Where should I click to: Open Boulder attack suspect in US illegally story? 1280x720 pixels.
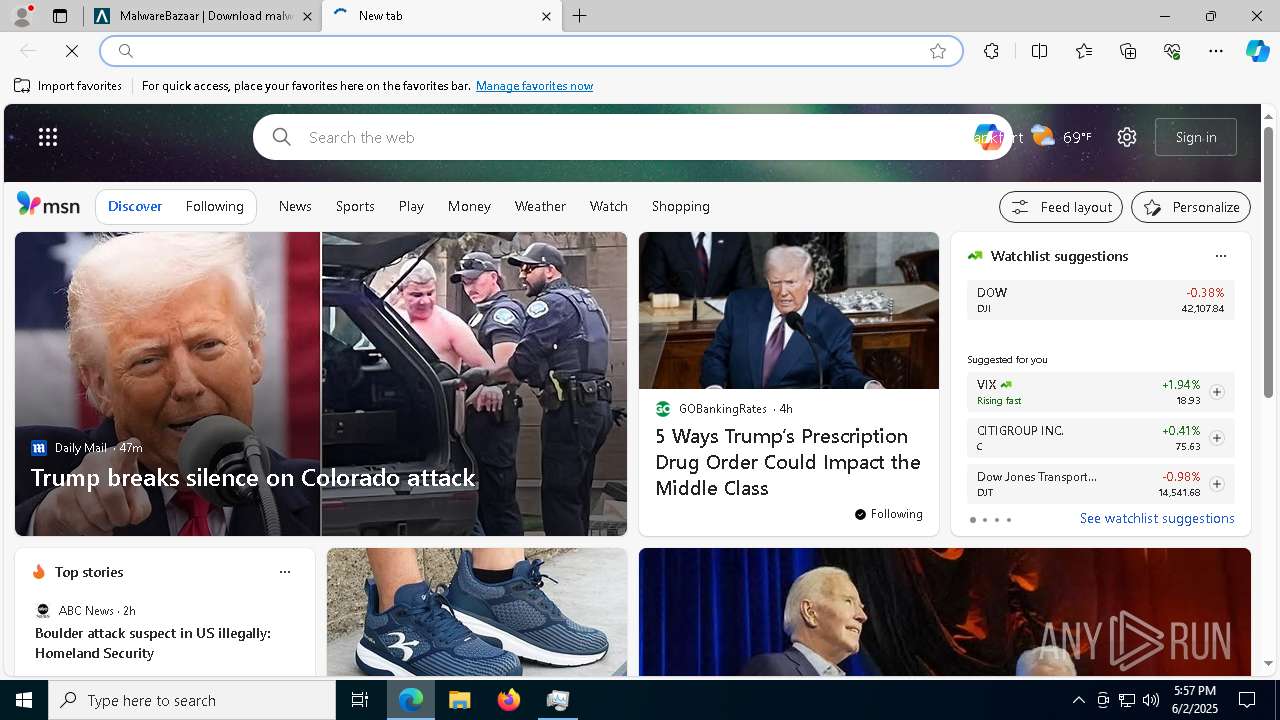click(x=153, y=643)
